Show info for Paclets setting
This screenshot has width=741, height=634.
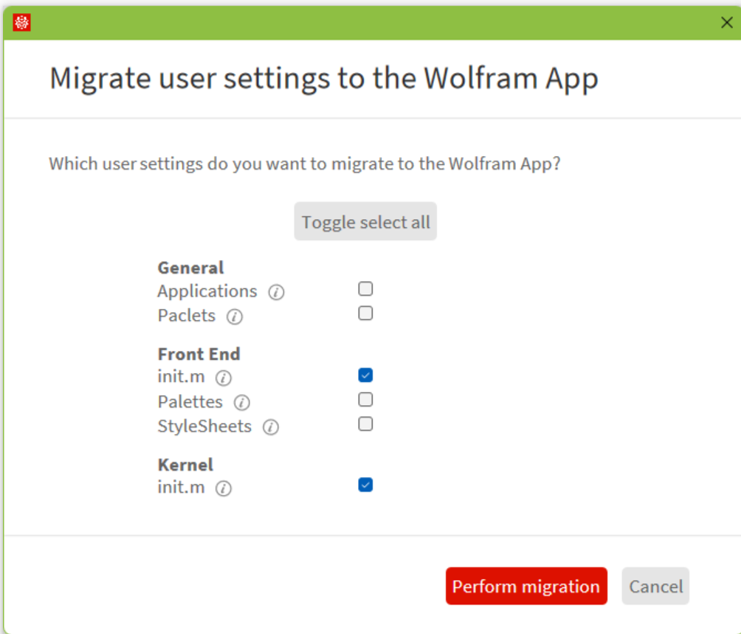(234, 317)
